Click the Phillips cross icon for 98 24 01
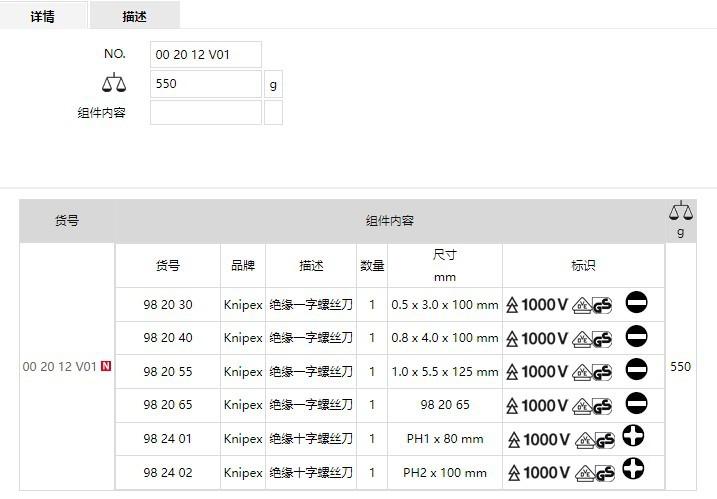 [632, 437]
